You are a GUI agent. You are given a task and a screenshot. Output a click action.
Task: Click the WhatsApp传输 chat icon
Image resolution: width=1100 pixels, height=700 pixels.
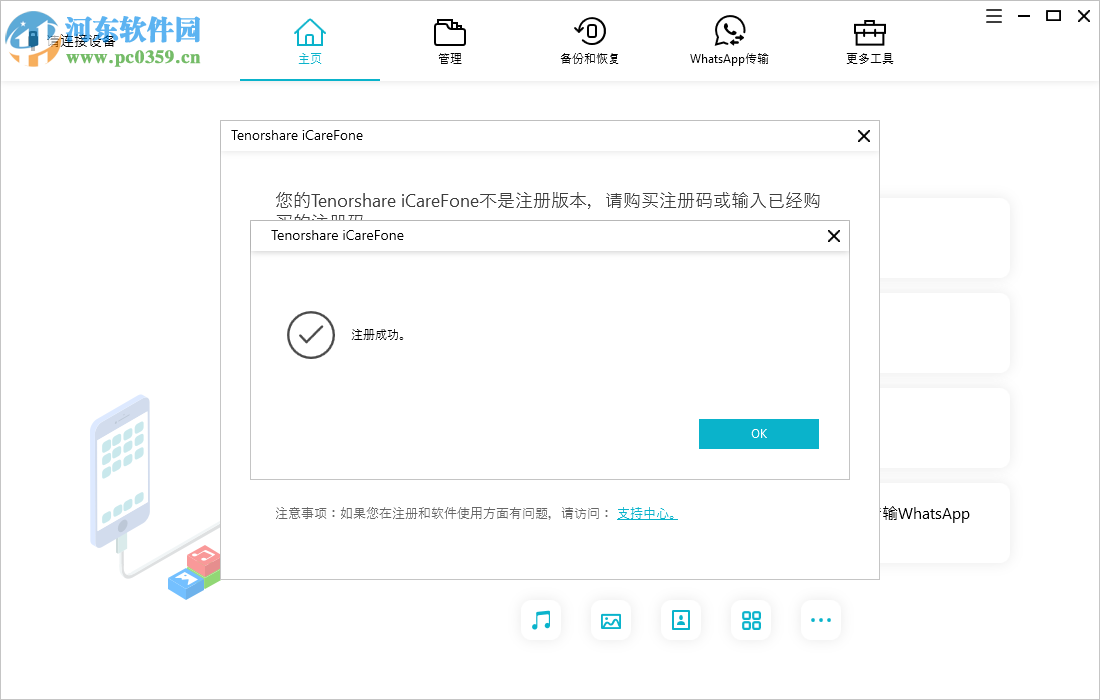click(x=729, y=32)
